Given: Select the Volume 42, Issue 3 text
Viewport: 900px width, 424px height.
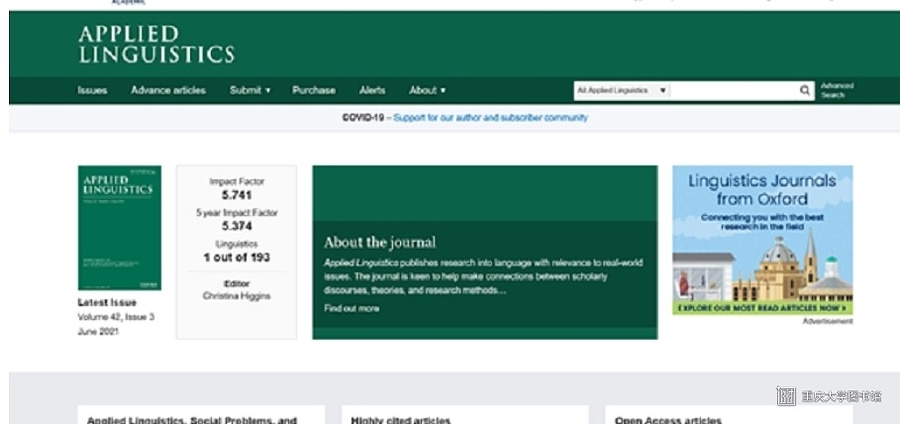Looking at the screenshot, I should (x=116, y=317).
